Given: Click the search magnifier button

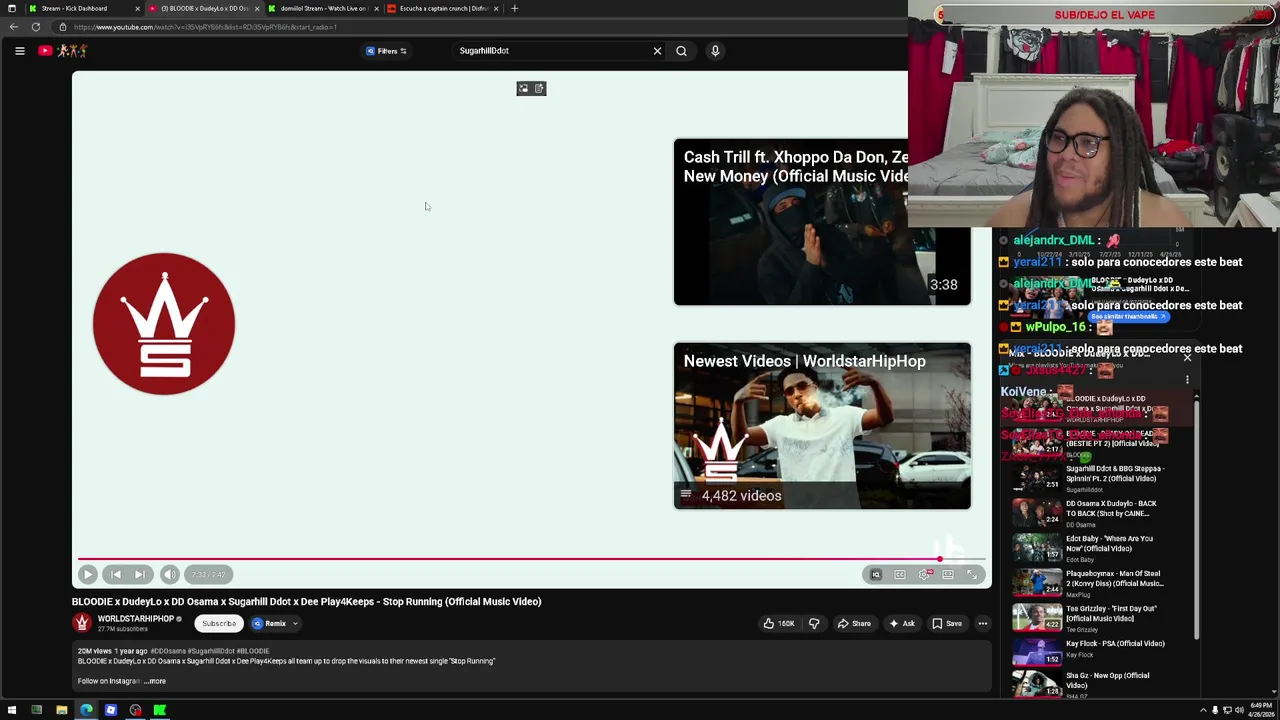Looking at the screenshot, I should click(681, 51).
